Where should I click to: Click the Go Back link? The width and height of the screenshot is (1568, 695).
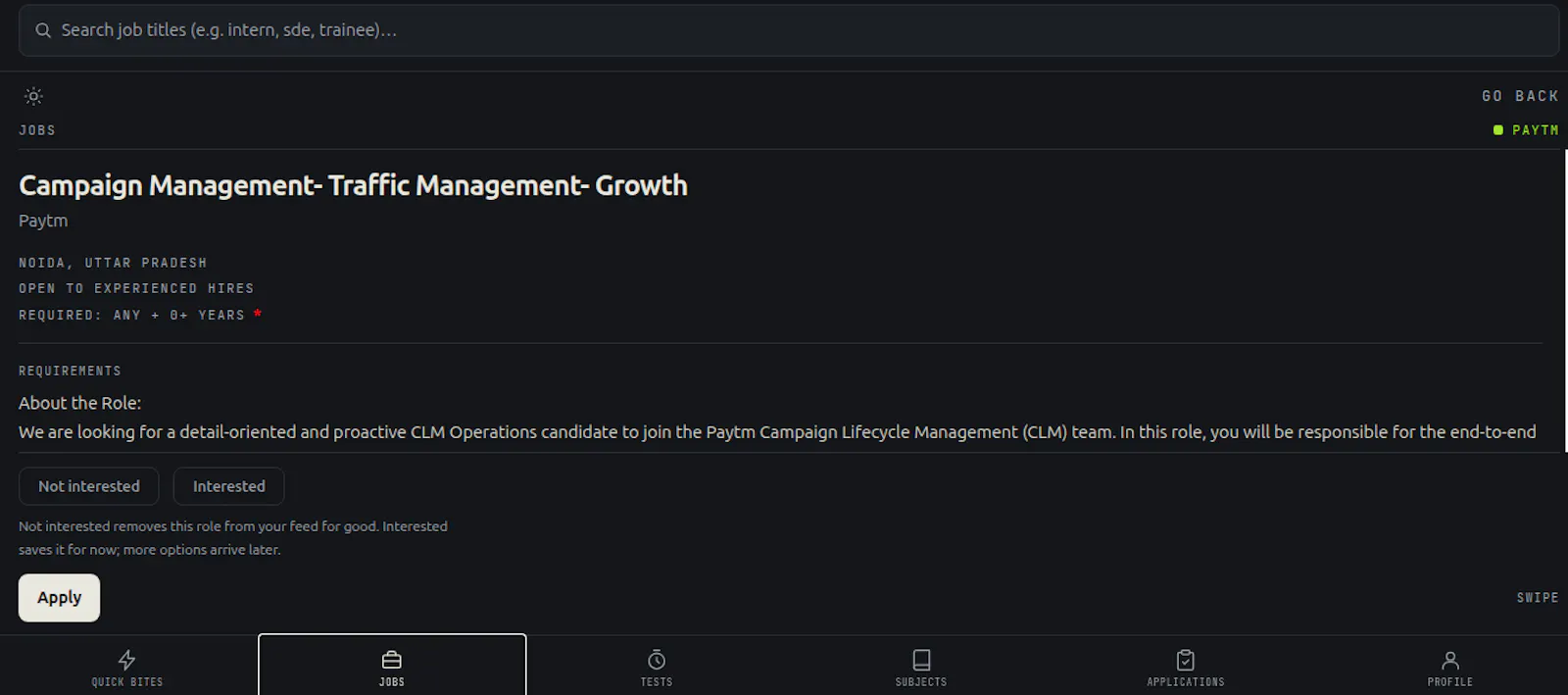pyautogui.click(x=1520, y=96)
